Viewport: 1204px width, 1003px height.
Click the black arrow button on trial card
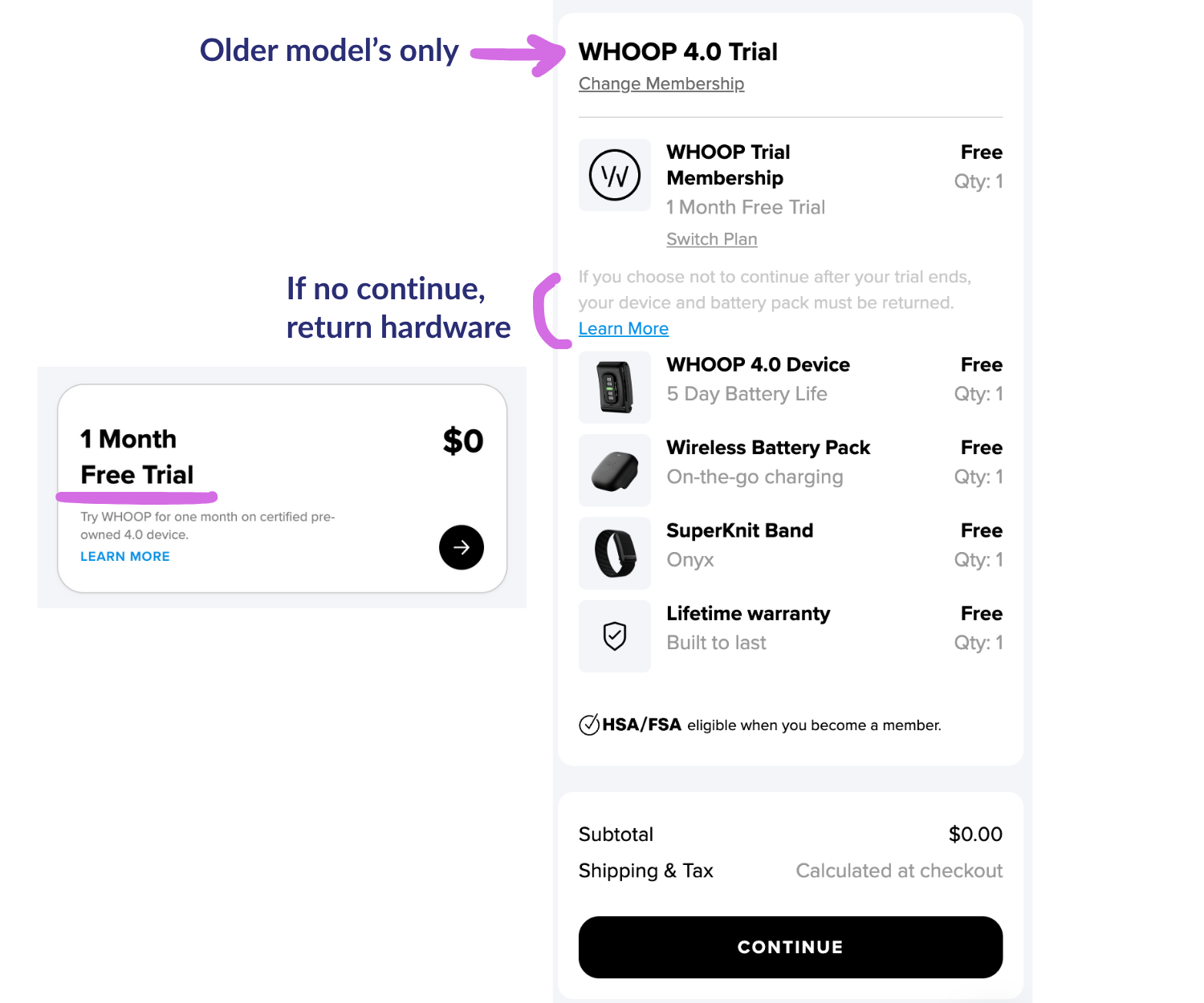coord(462,547)
